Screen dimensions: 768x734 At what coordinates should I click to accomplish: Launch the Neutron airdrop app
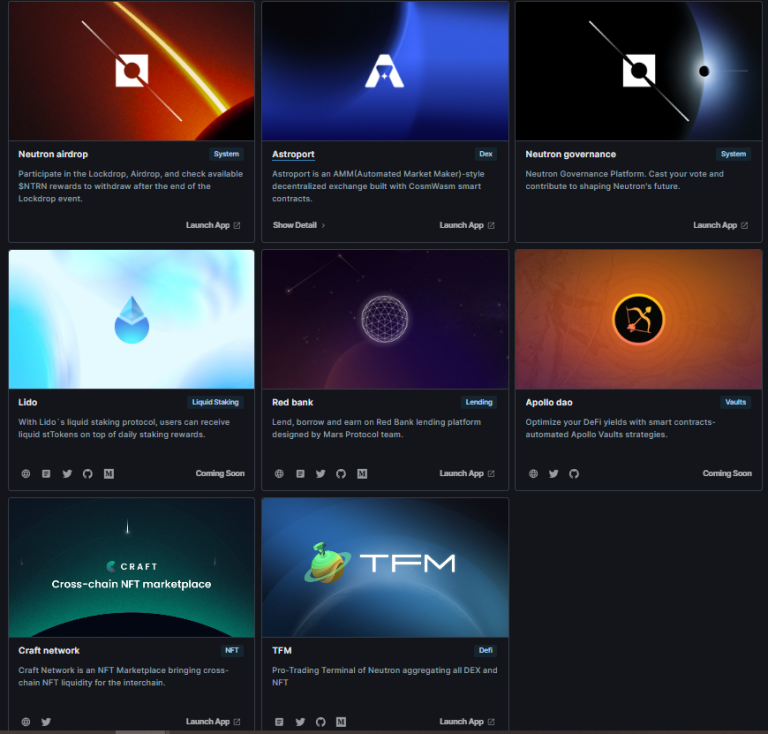coord(212,225)
